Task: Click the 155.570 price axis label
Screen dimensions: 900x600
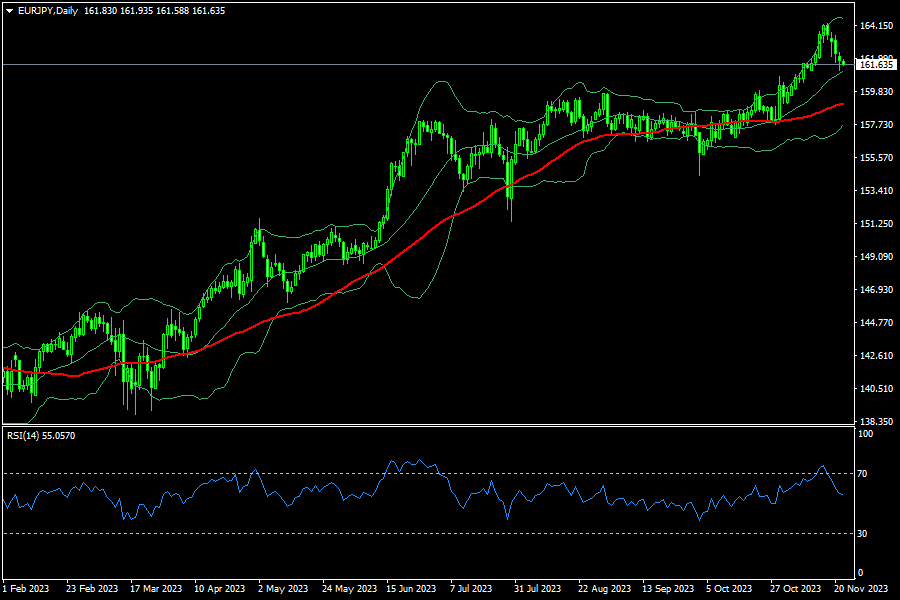Action: pos(876,158)
